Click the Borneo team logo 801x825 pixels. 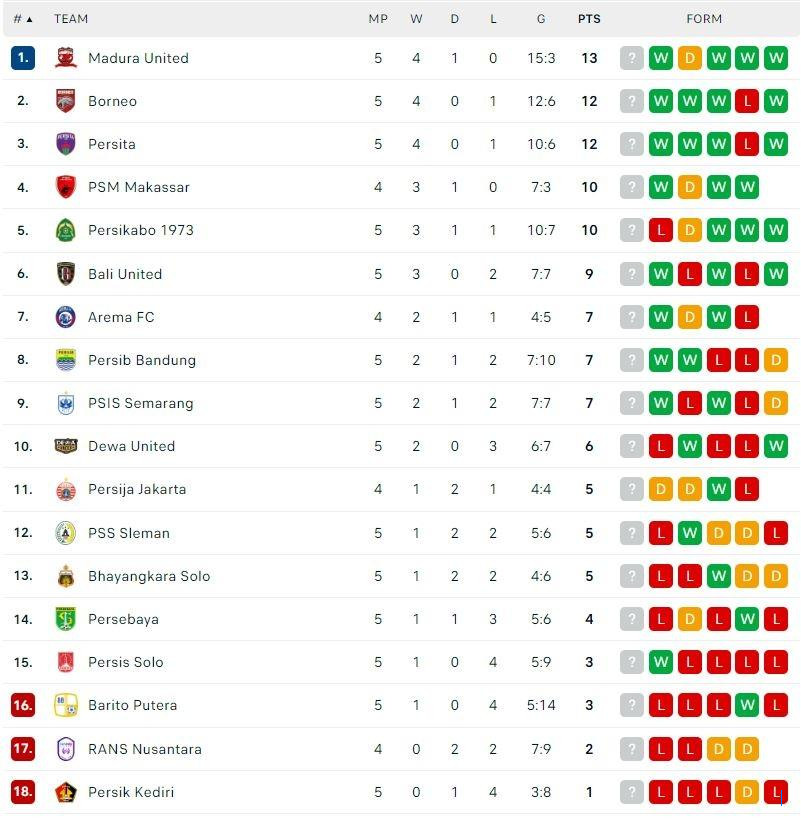[x=65, y=101]
